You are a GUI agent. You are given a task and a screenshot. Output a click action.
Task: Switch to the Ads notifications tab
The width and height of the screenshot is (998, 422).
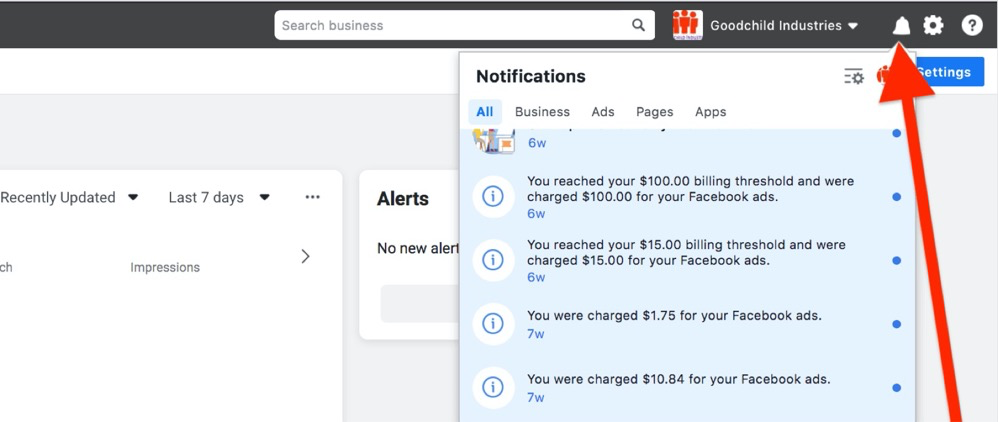[x=602, y=112]
